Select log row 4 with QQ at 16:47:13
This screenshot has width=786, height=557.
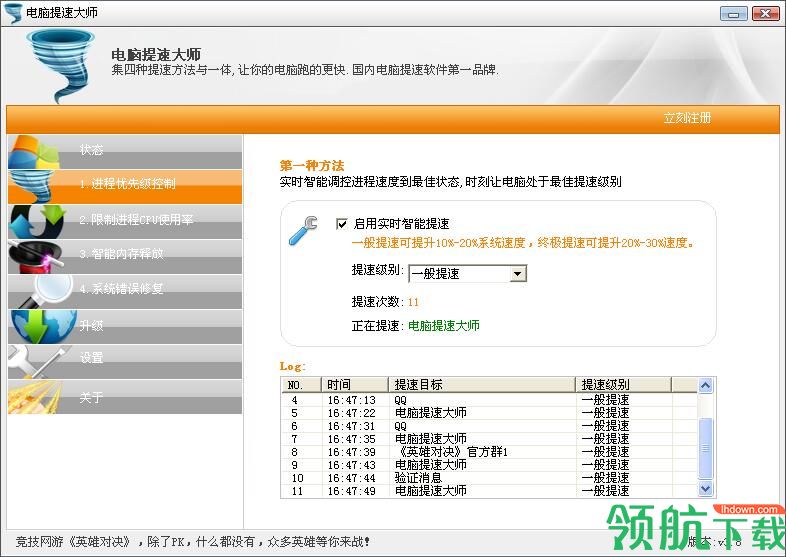(489, 400)
